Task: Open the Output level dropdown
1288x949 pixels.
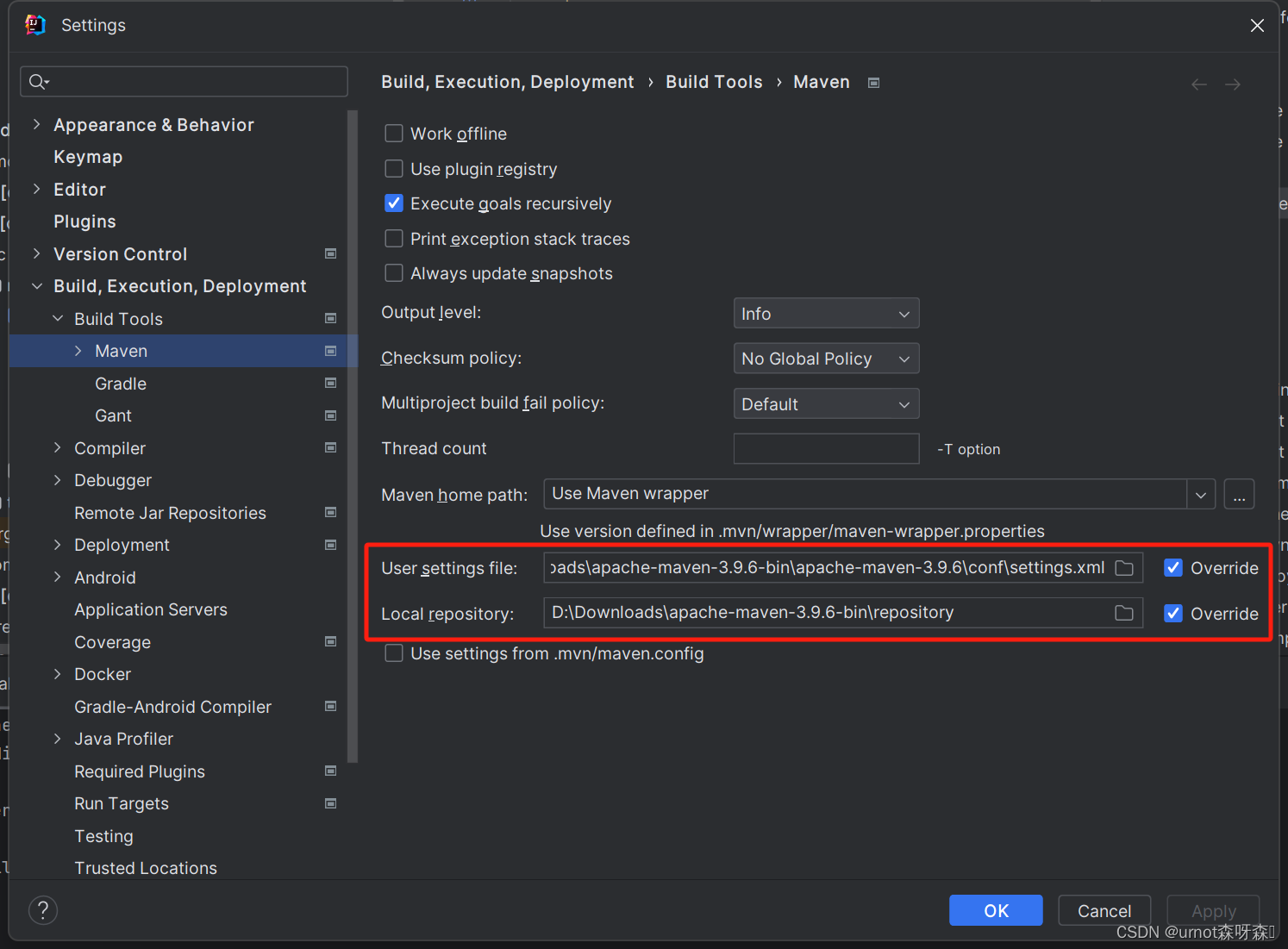Action: click(826, 314)
